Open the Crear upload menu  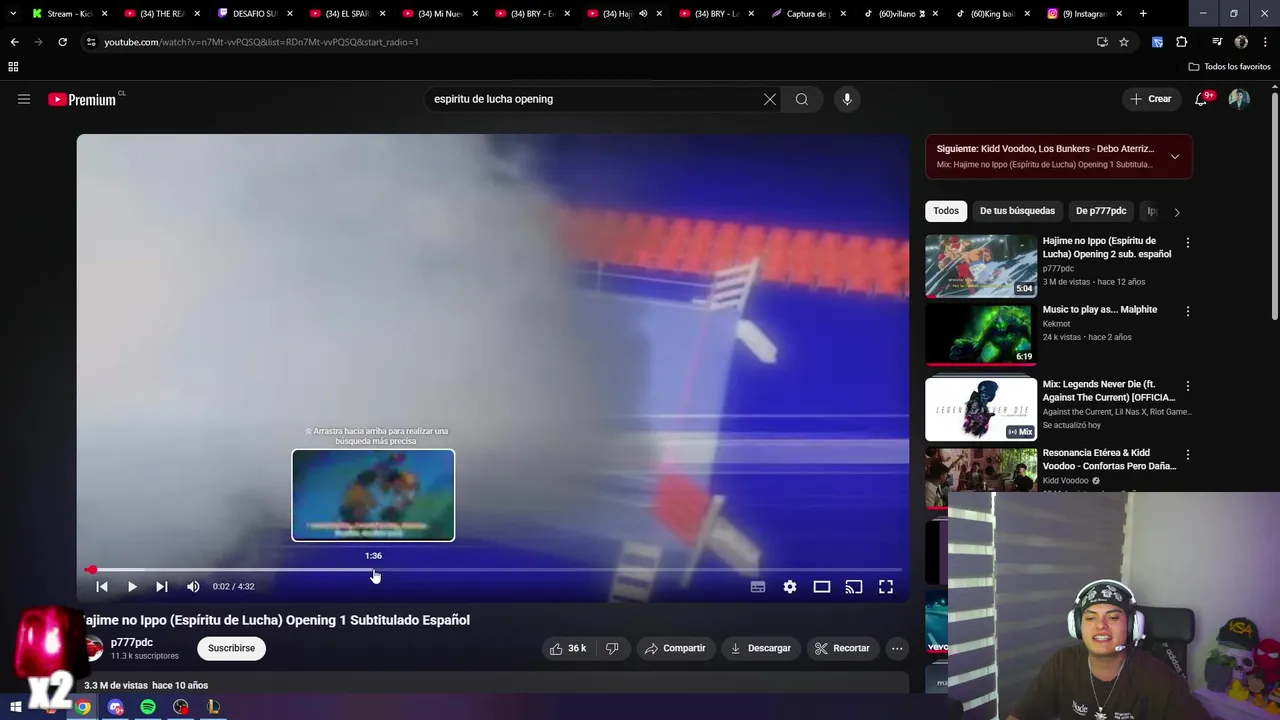coord(1151,99)
